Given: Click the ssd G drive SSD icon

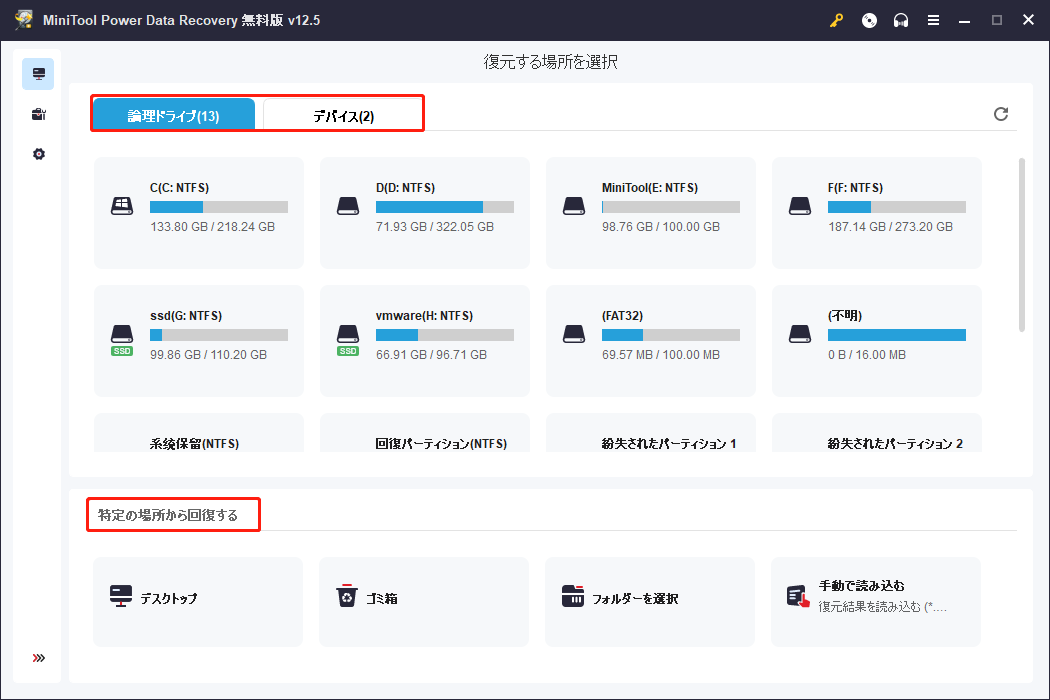Looking at the screenshot, I should point(122,340).
